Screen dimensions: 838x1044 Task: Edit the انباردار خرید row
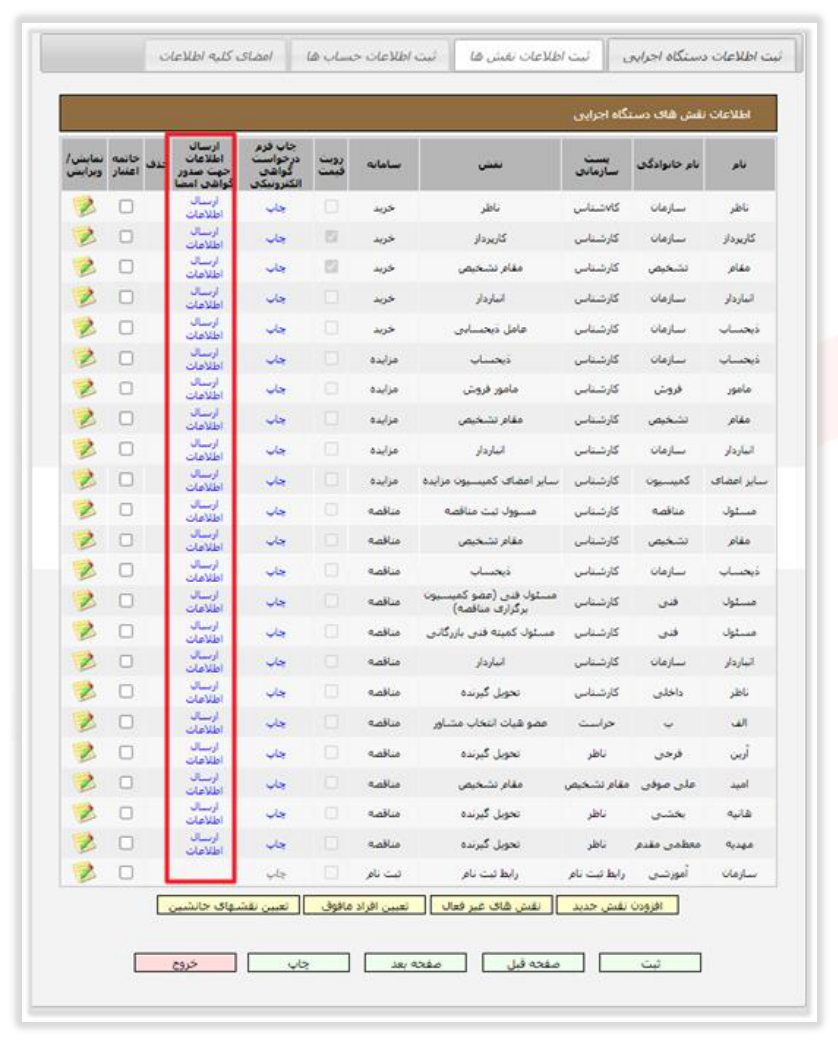[84, 298]
